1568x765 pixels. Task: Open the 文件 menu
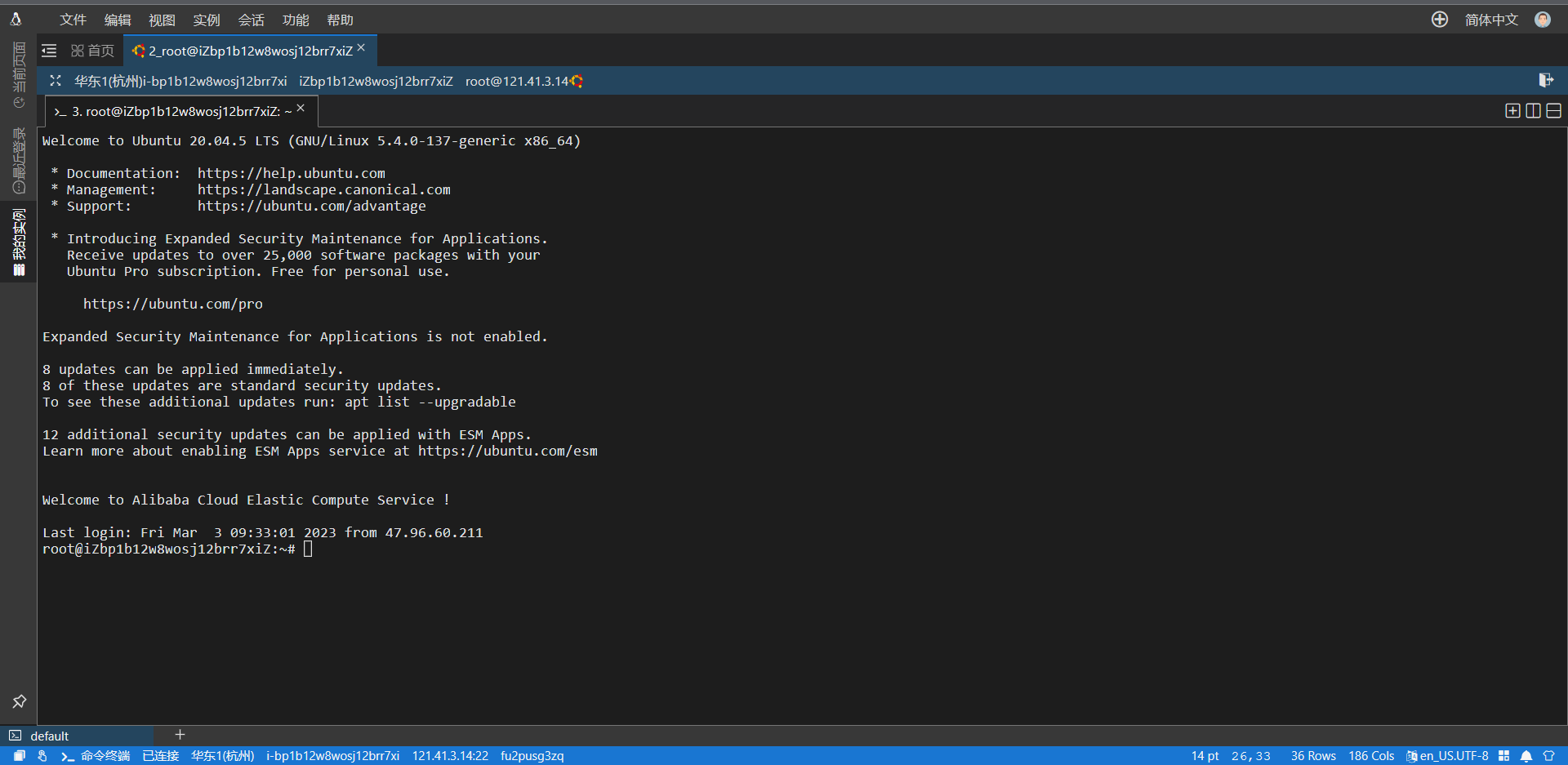(x=73, y=20)
